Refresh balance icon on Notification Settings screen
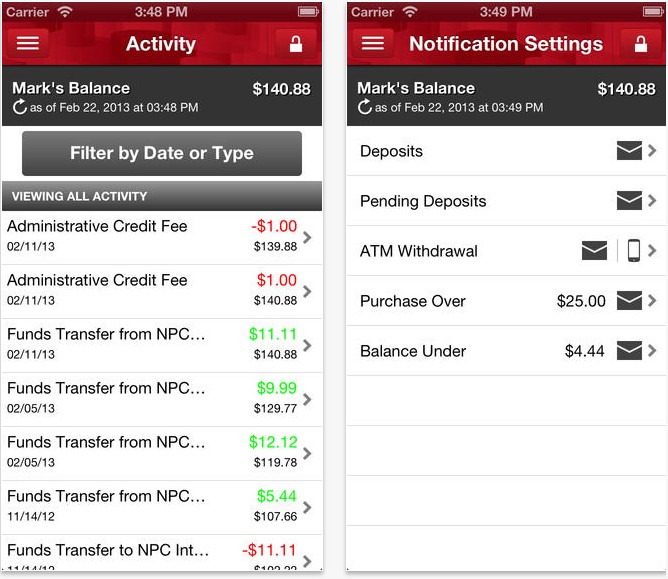 [x=365, y=107]
